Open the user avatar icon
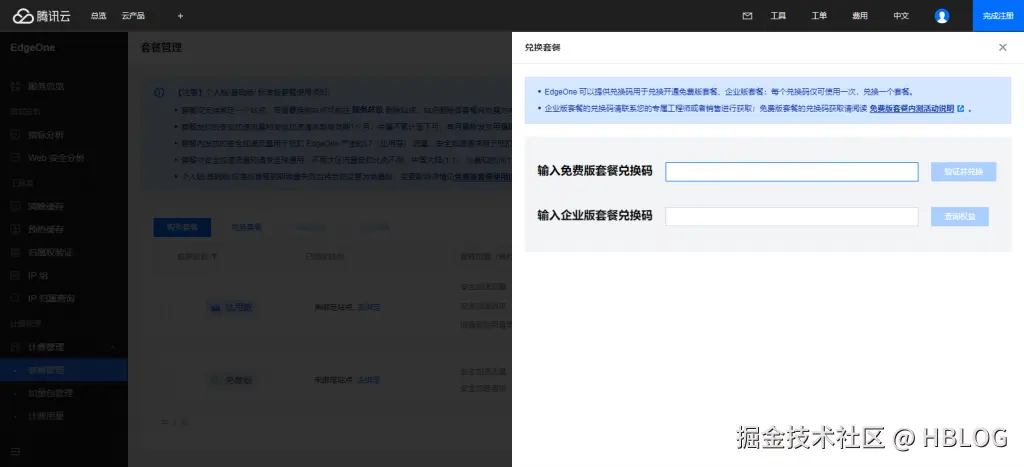The height and width of the screenshot is (467, 1024). pos(942,16)
